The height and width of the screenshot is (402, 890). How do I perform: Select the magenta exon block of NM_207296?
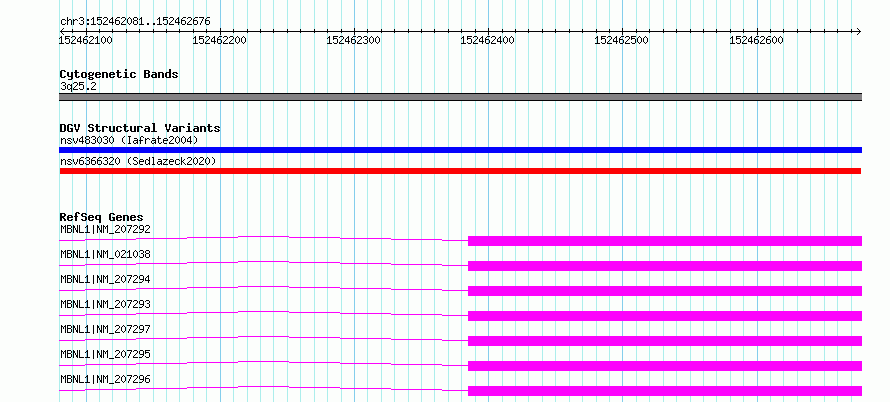pyautogui.click(x=665, y=391)
